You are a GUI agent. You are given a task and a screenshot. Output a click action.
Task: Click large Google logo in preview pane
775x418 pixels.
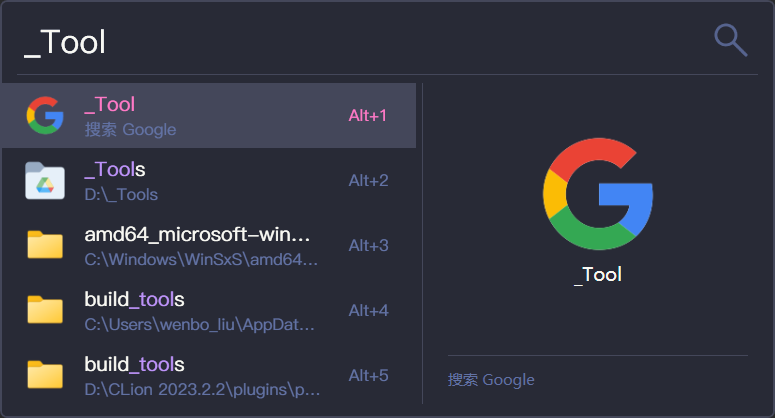point(597,192)
